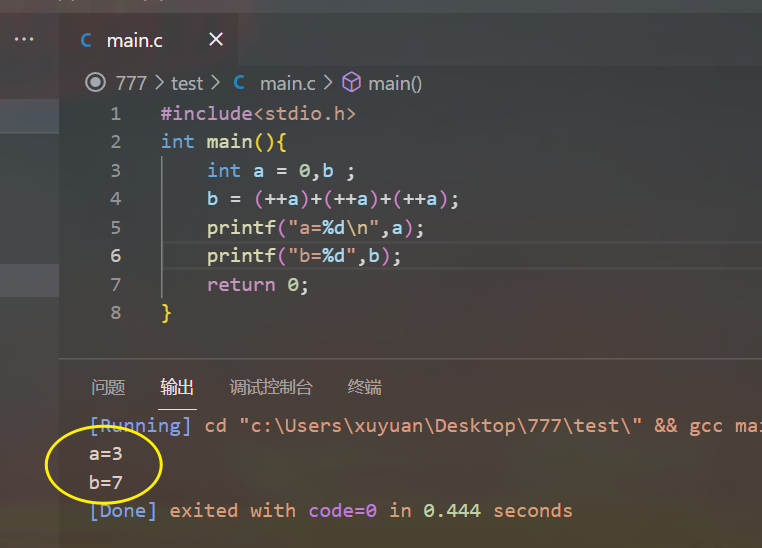Click the workspace circle icon in breadcrumb
This screenshot has width=762, height=548.
[95, 83]
